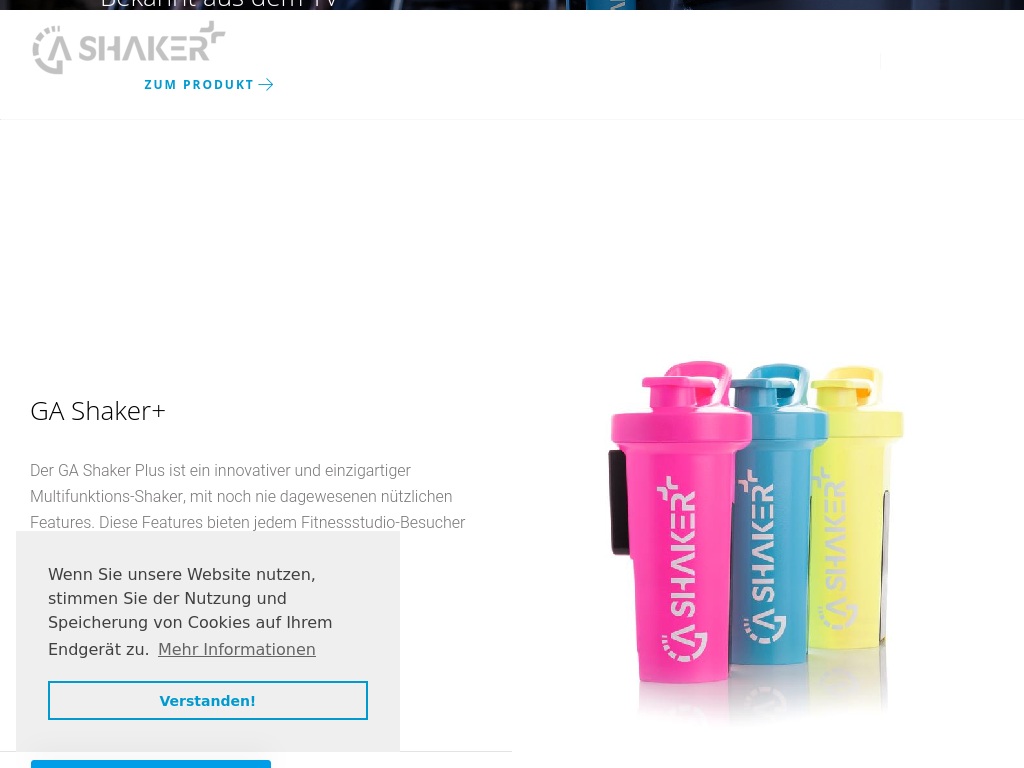Click the circular GA emblem in header logo
Image resolution: width=1024 pixels, height=768 pixels.
click(52, 50)
